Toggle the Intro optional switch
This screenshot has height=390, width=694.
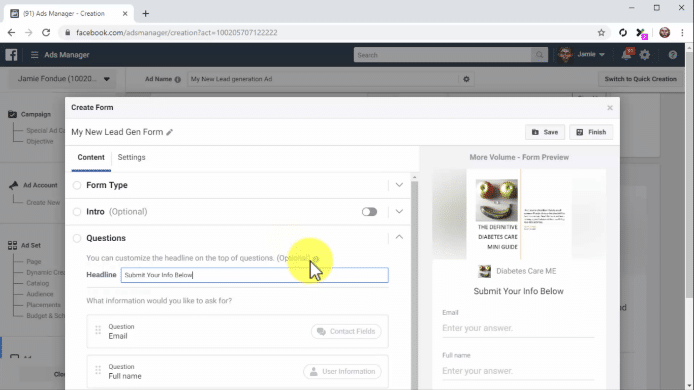tap(369, 212)
